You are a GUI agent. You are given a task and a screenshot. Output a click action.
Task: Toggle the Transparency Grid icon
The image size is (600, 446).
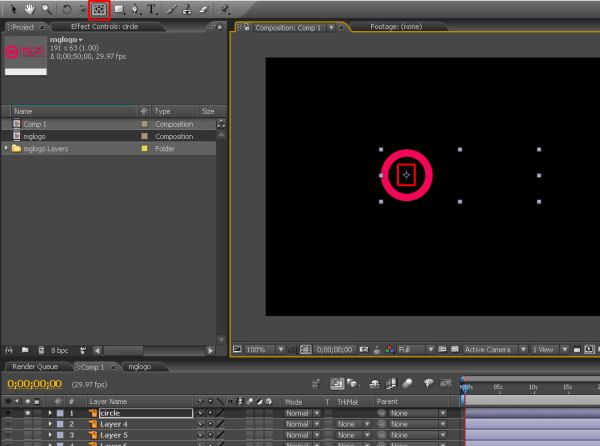click(455, 349)
